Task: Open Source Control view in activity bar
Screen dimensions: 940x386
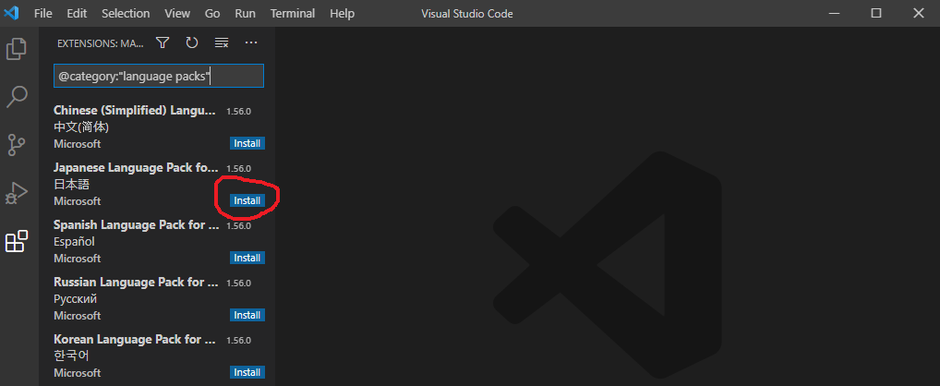Action: pos(16,145)
